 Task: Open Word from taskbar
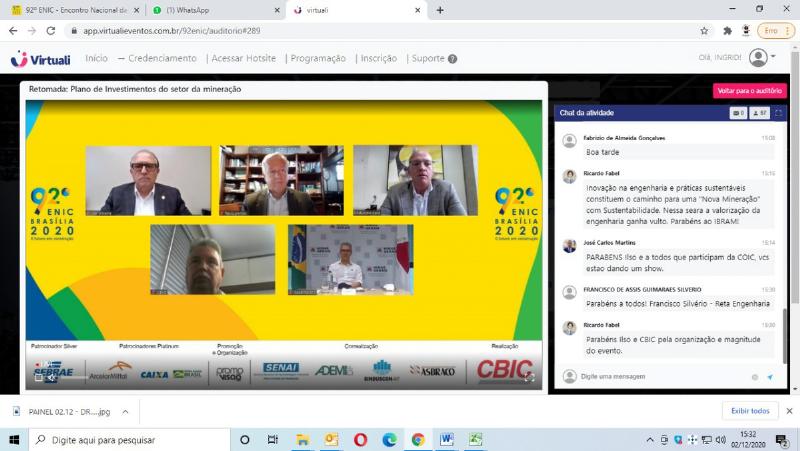(447, 440)
